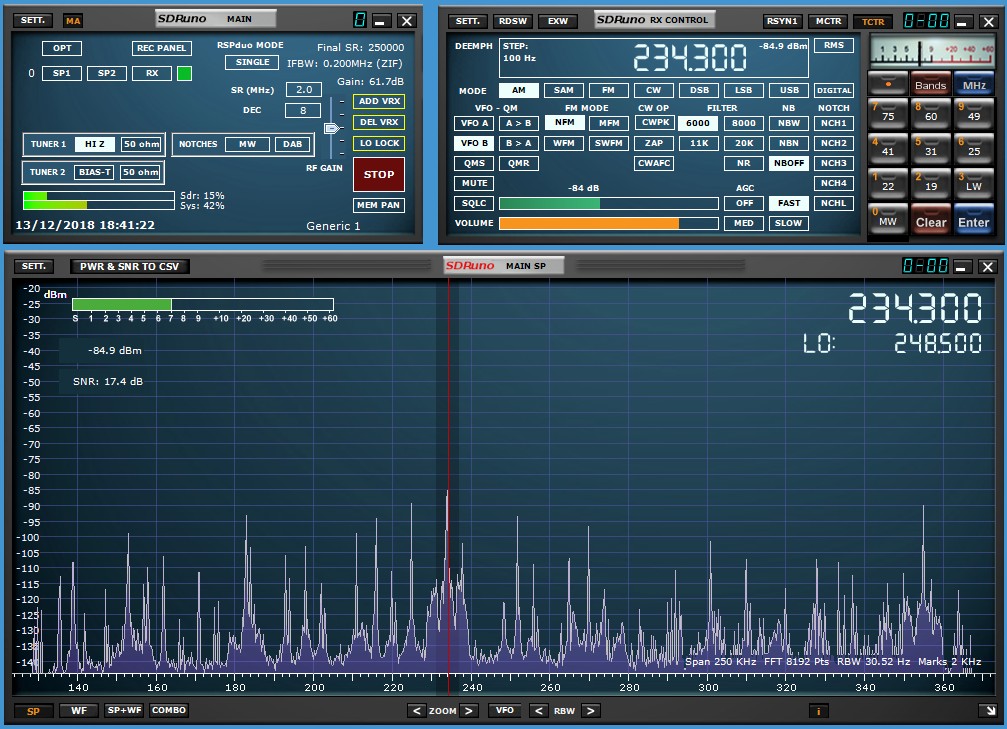The height and width of the screenshot is (729, 1007).
Task: Open SETT. settings in the Main panel
Action: coord(33,20)
